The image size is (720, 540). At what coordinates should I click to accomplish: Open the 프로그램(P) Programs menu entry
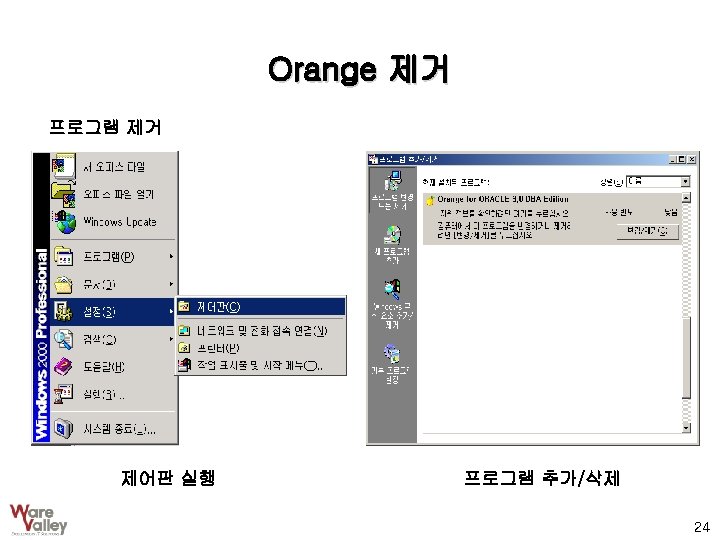click(113, 257)
